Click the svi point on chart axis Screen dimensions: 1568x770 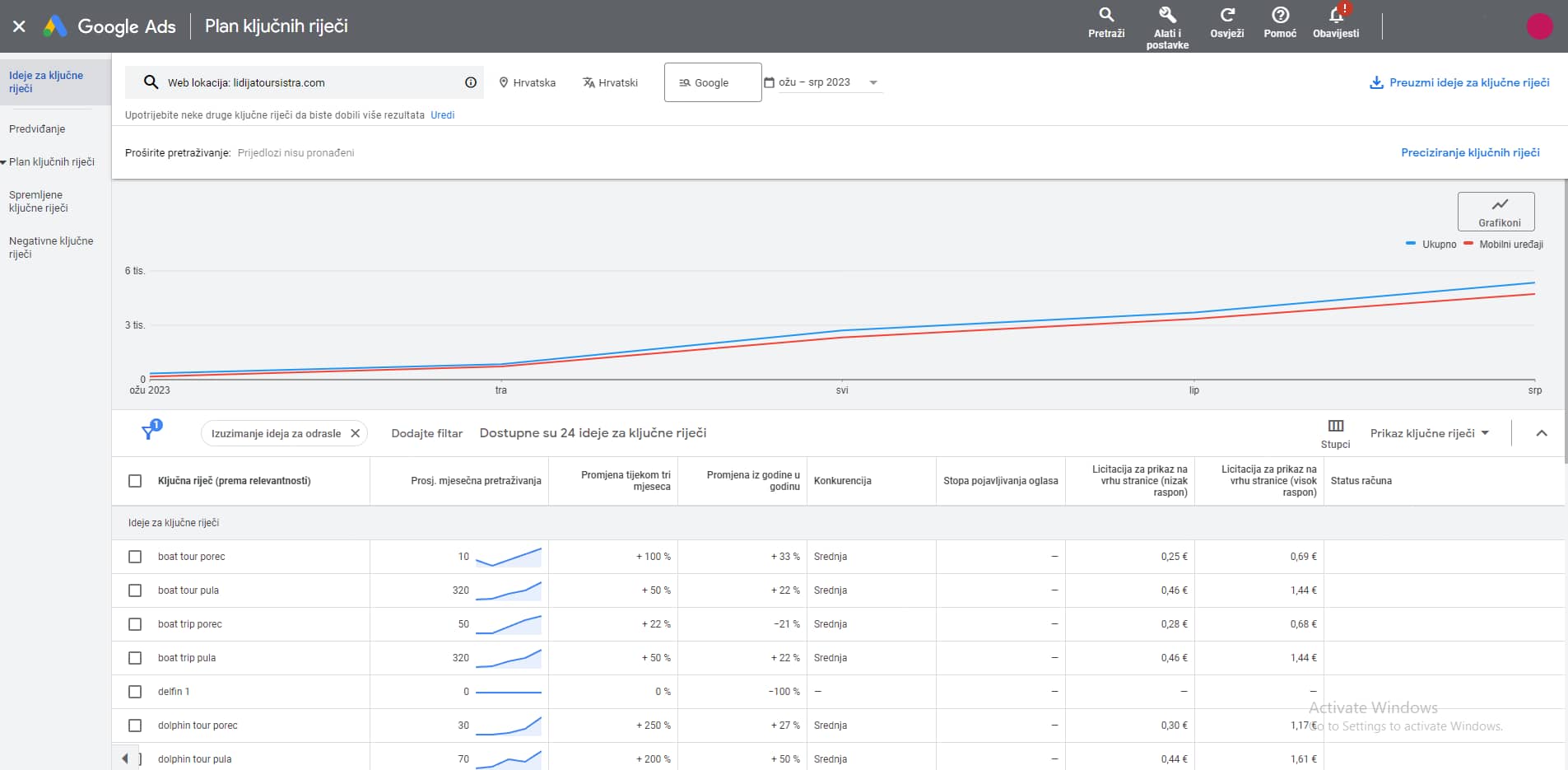842,390
